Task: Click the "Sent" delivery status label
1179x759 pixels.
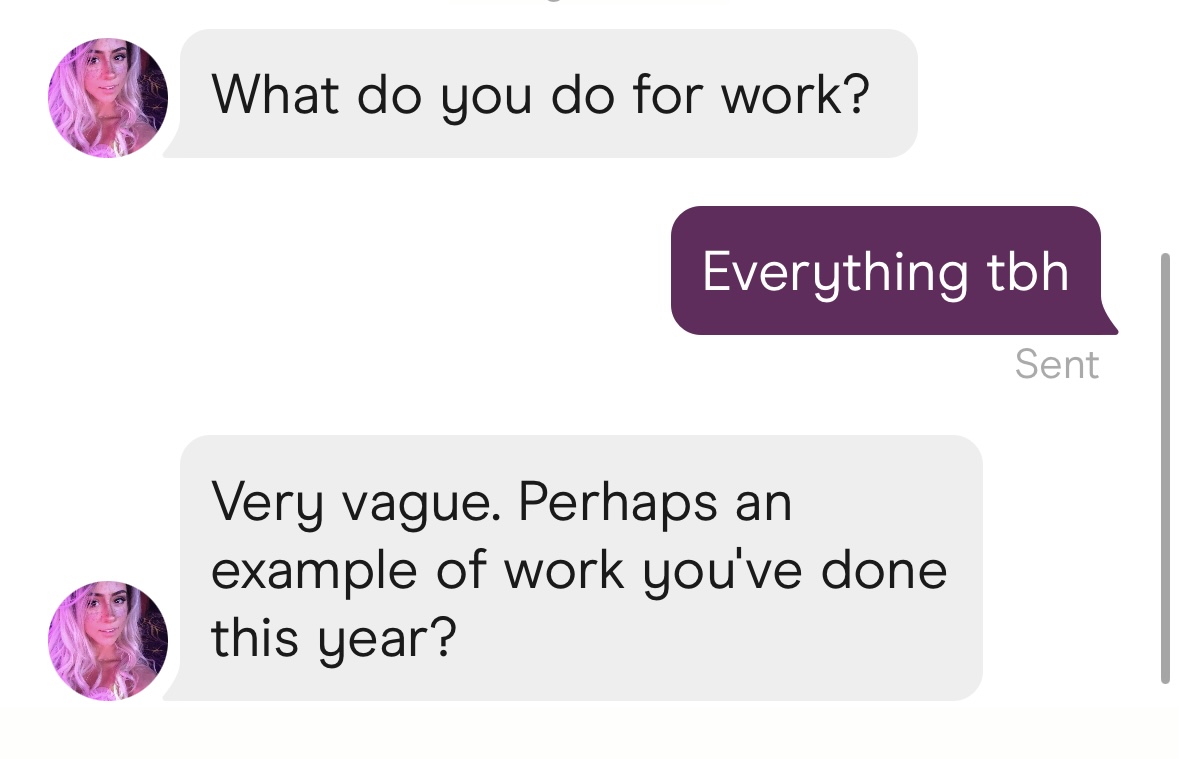Action: (1056, 365)
